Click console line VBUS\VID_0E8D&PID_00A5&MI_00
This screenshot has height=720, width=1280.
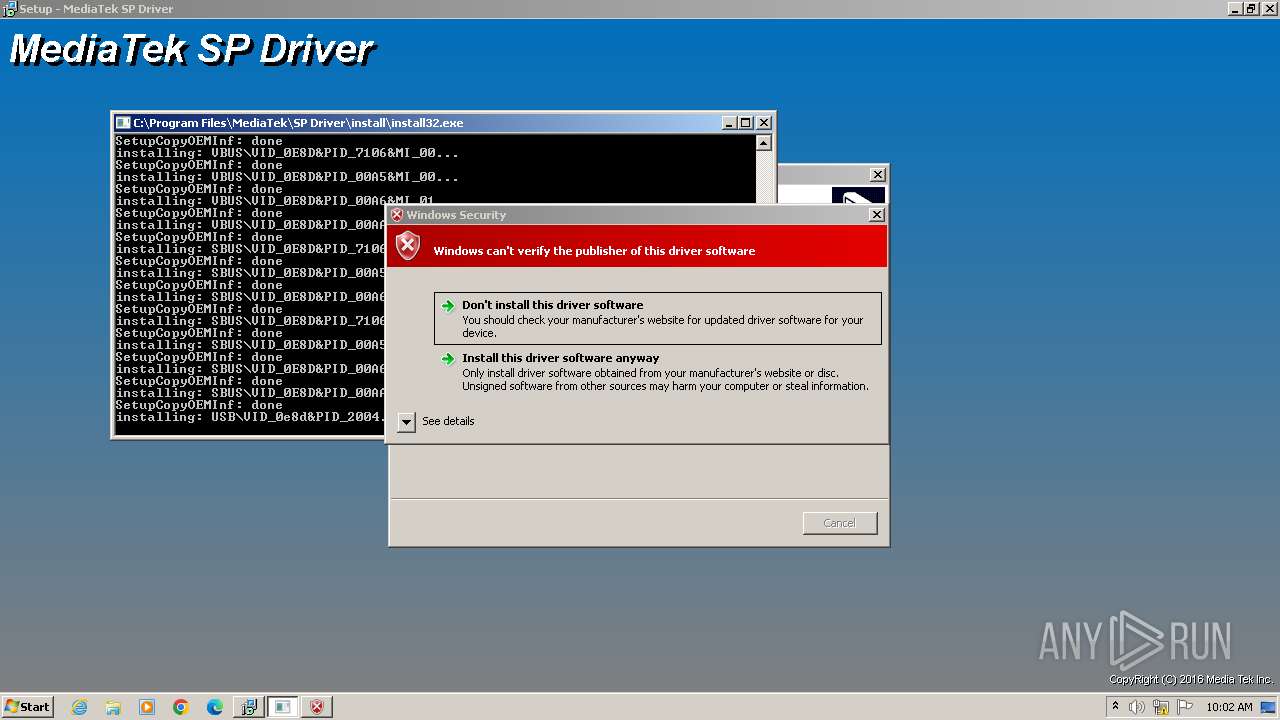(x=287, y=177)
